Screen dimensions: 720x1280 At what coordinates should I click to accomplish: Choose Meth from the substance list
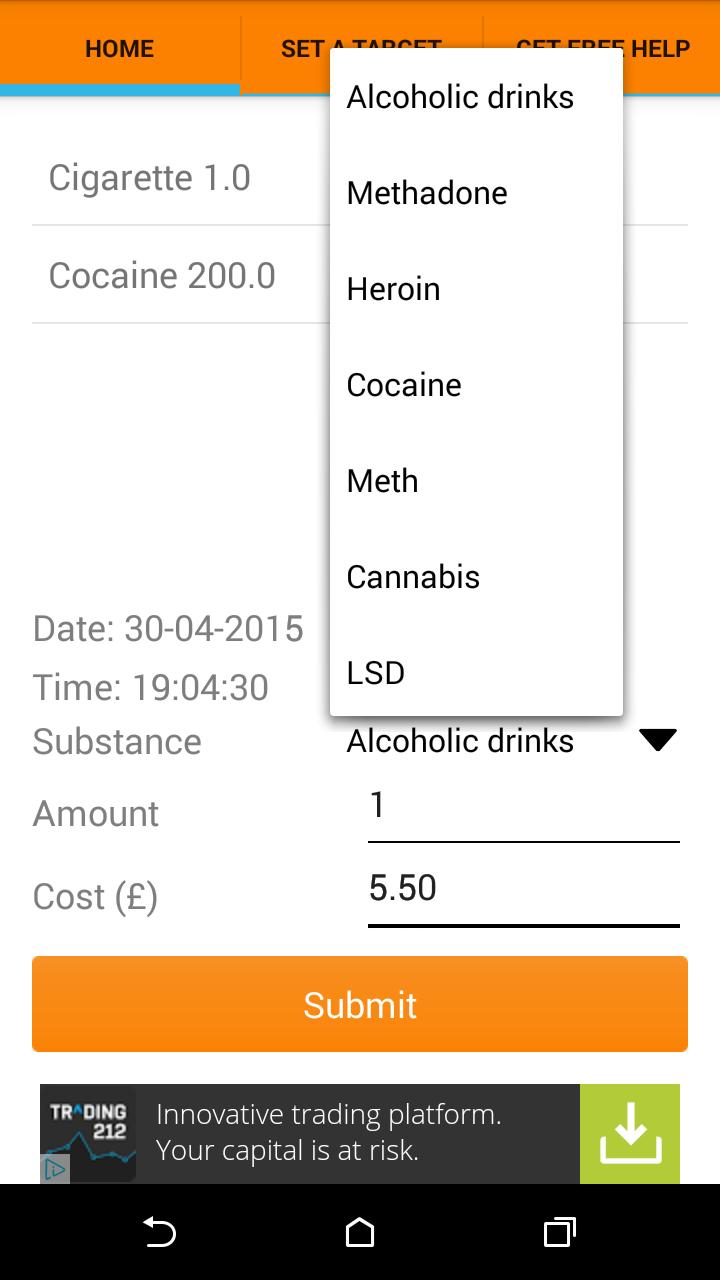[x=476, y=481]
